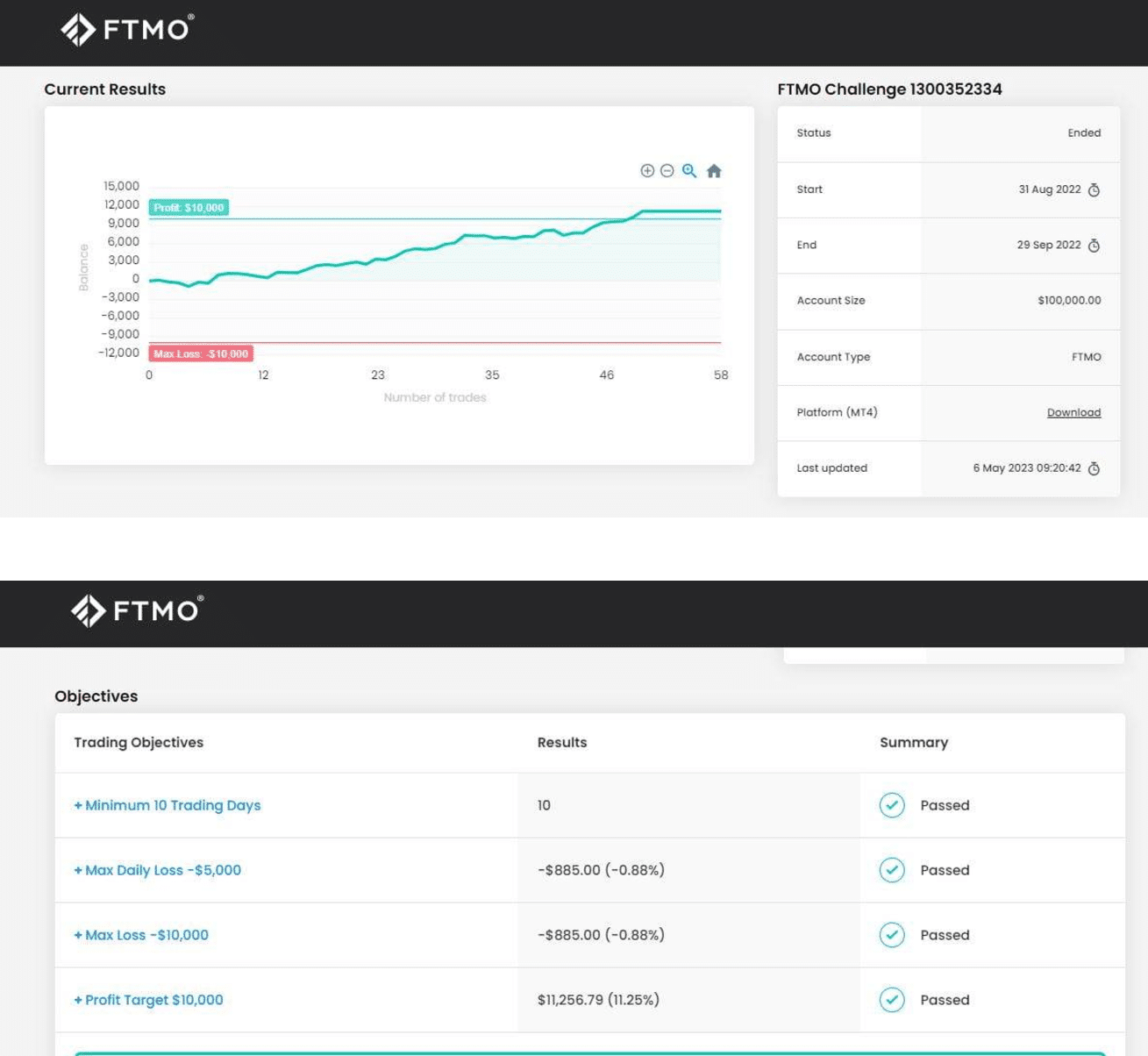Expand Minimum 10 Trading Days objective
Viewport: 1148px width, 1056px height.
coord(168,805)
